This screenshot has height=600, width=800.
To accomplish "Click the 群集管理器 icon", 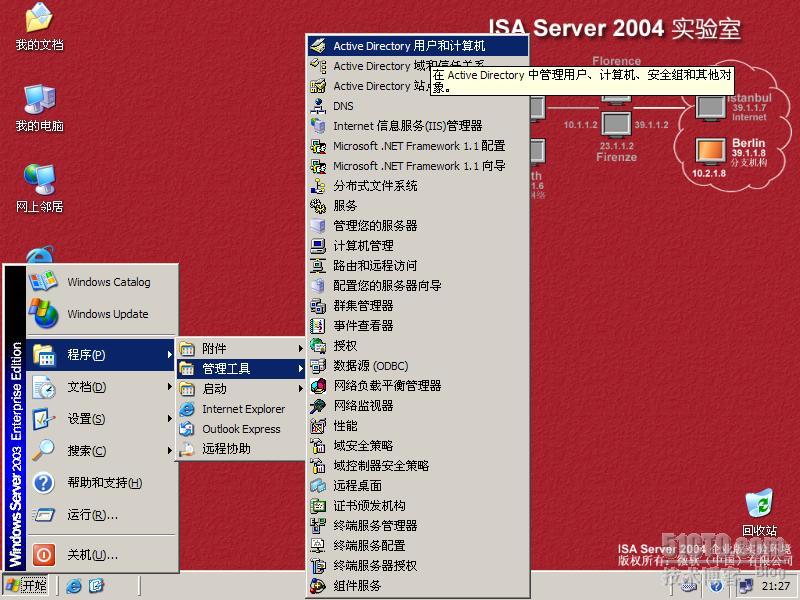I will (318, 306).
